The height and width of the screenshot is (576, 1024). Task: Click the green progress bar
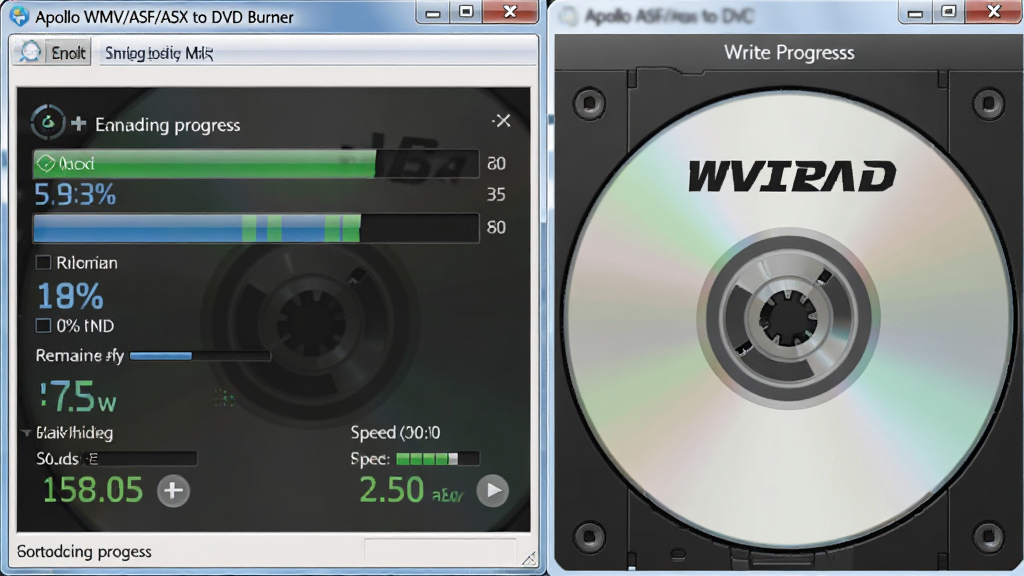256,163
